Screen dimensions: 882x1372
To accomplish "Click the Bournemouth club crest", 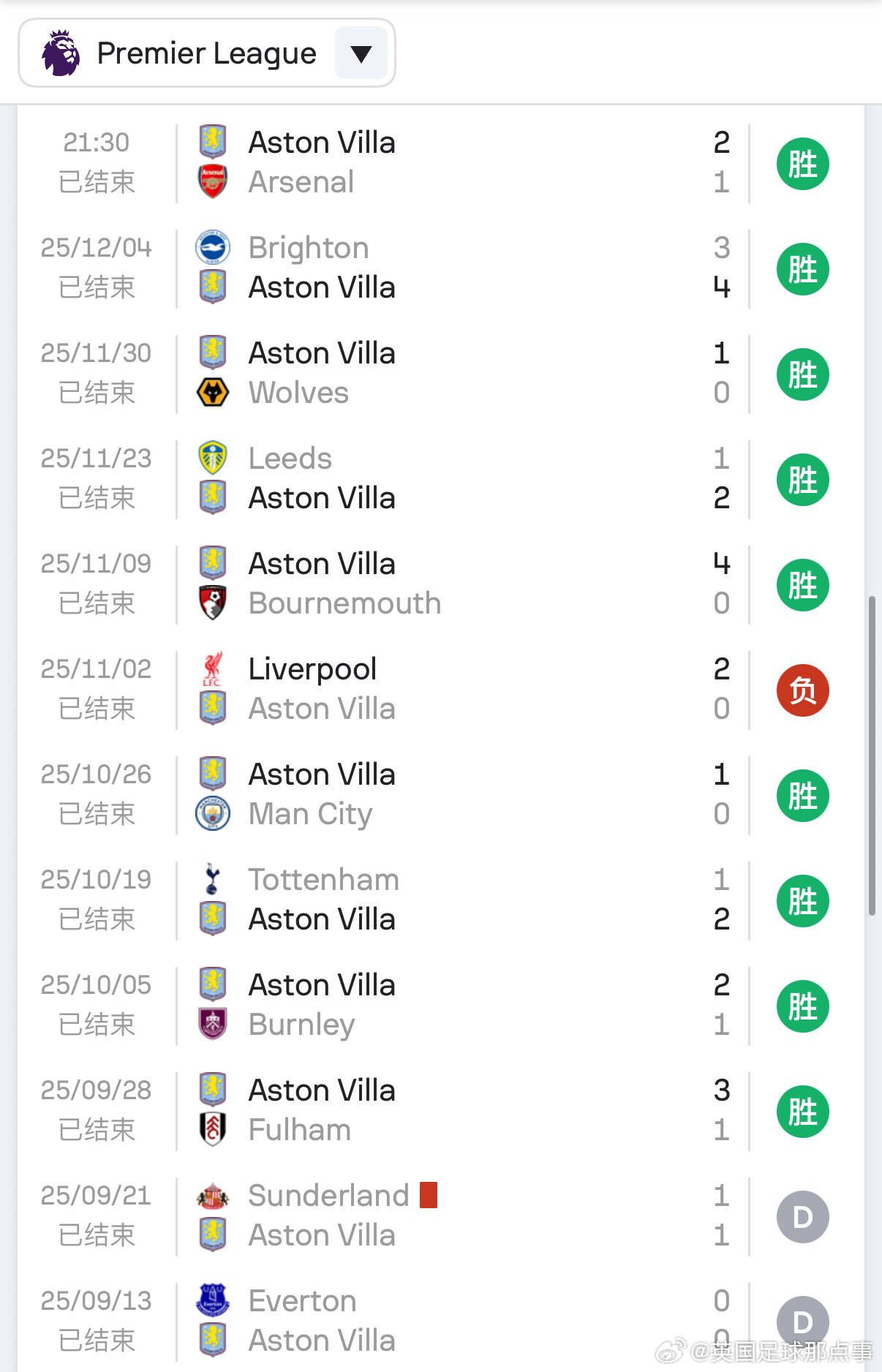I will [213, 603].
